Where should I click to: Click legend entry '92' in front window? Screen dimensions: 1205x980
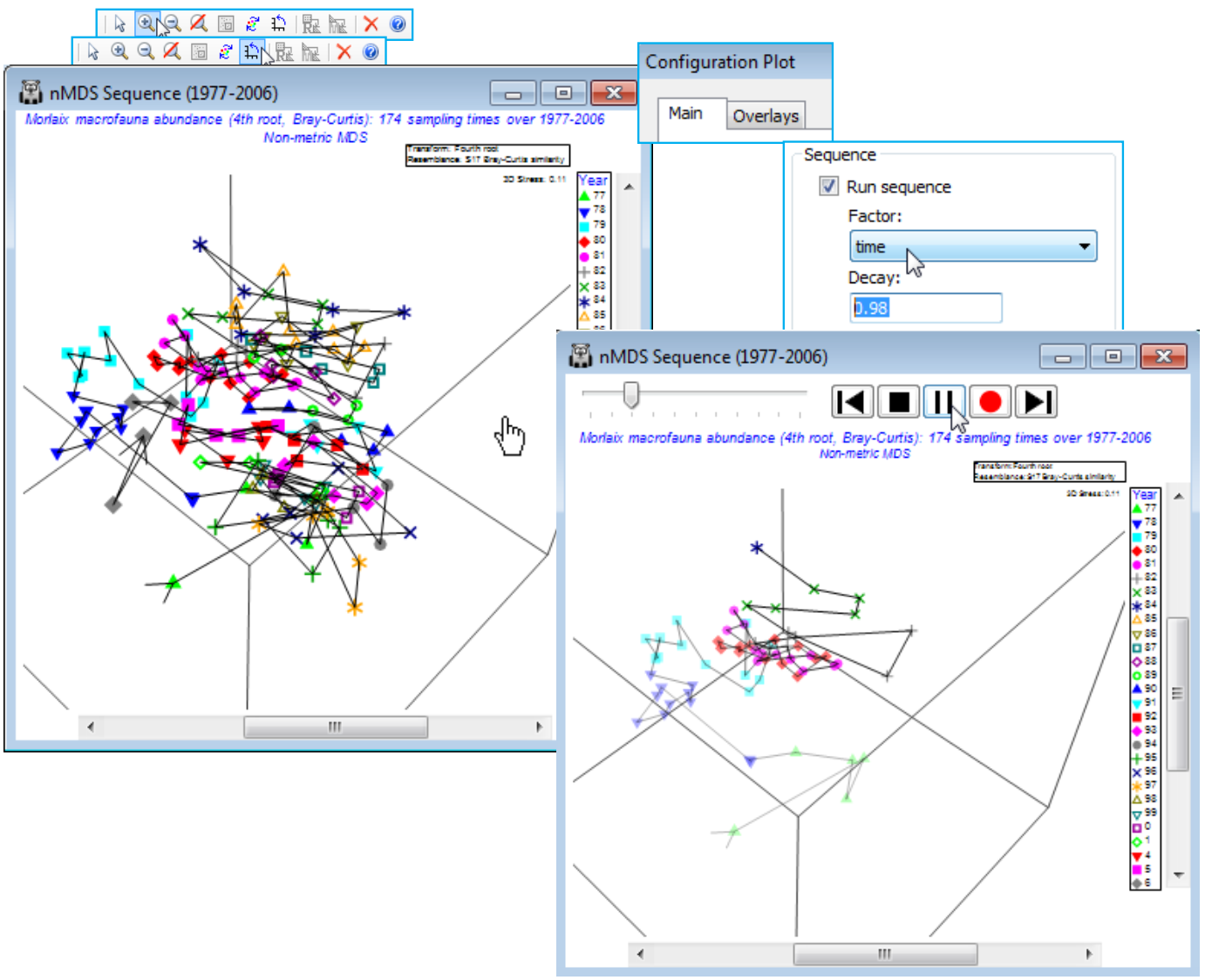pyautogui.click(x=1144, y=716)
